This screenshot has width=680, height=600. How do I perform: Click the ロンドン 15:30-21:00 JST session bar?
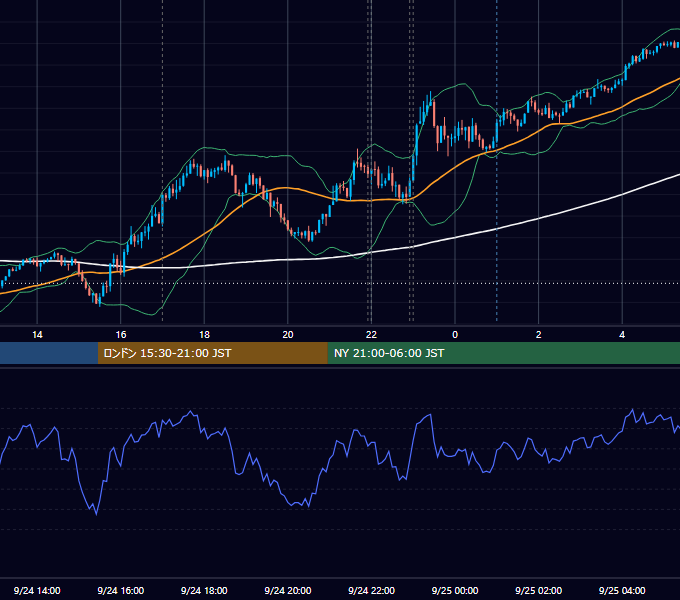212,353
